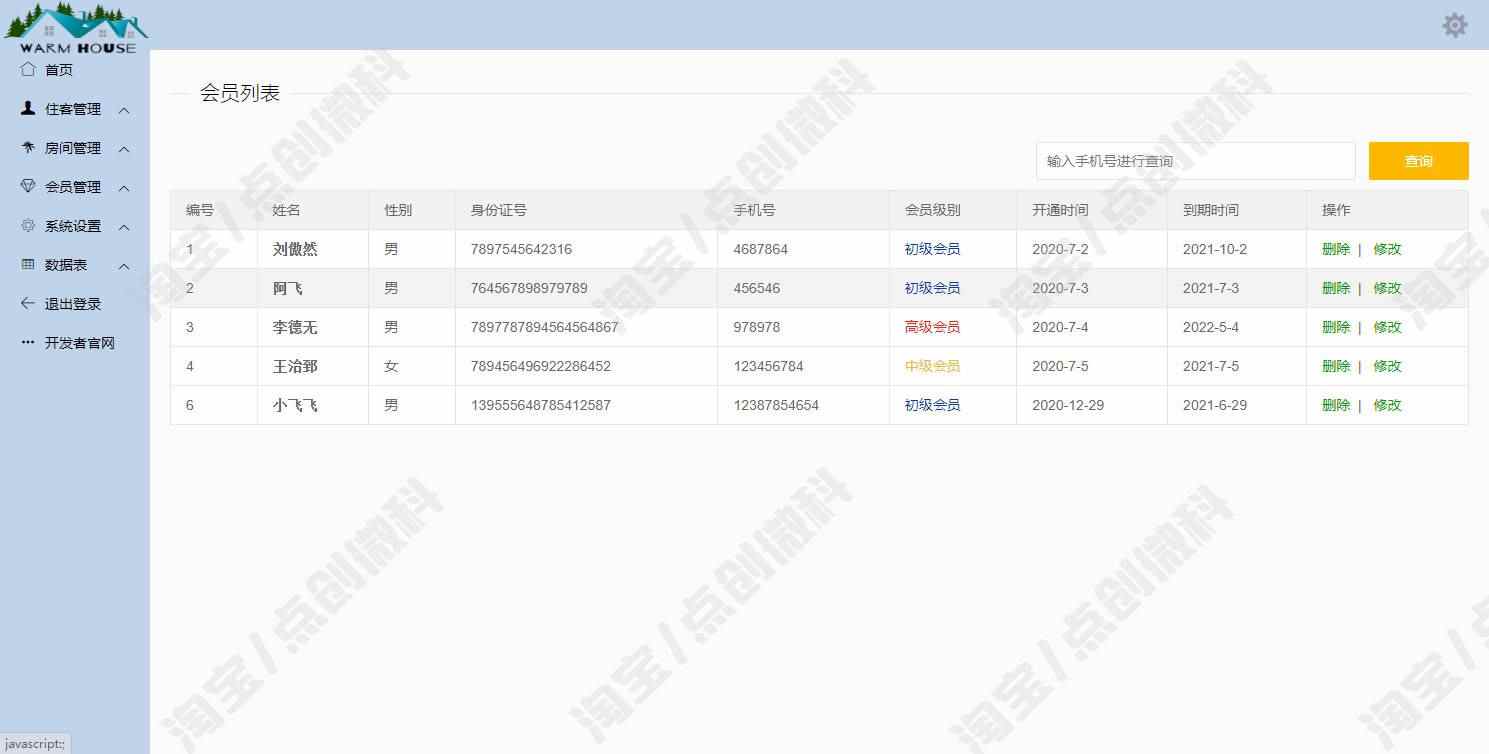Click the 操作 column header

pos(1336,210)
